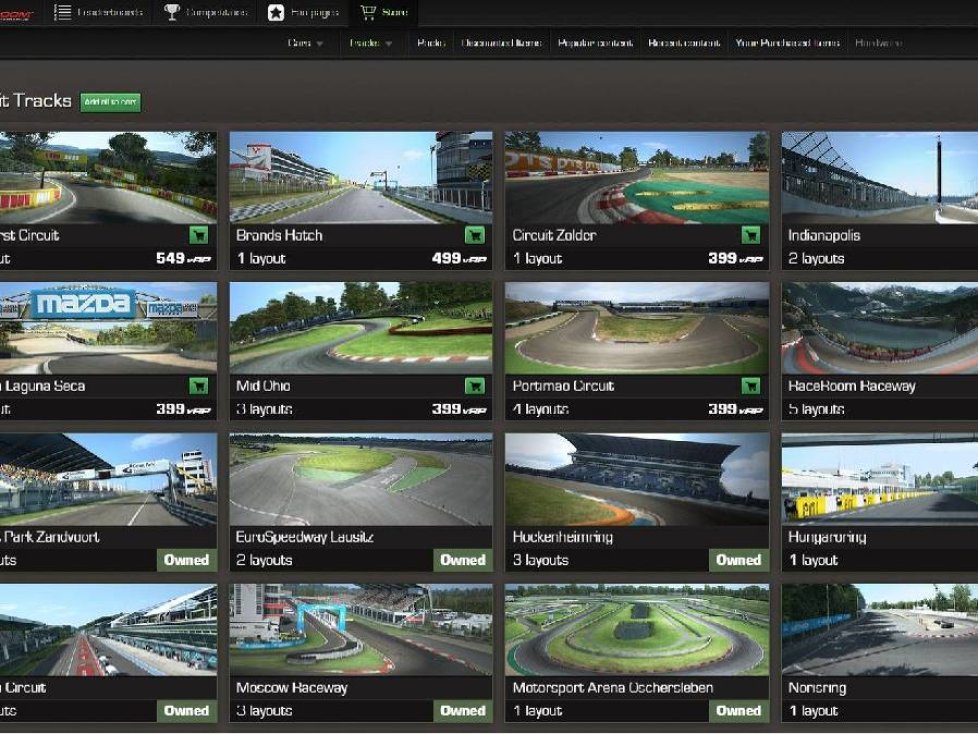Open the Moscow Raceway thumbnail
This screenshot has height=734, width=978.
(361, 630)
